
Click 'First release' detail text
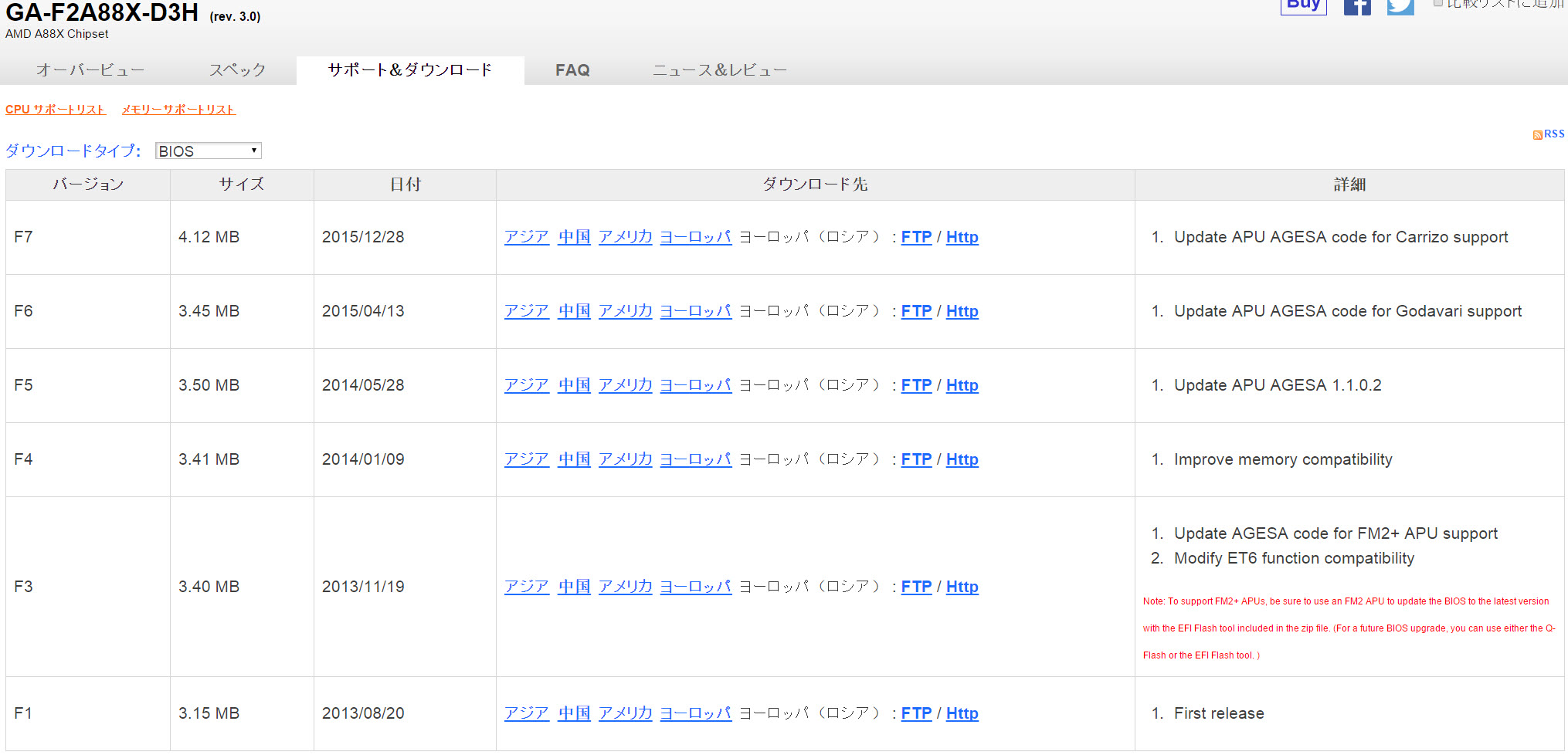click(x=1219, y=713)
